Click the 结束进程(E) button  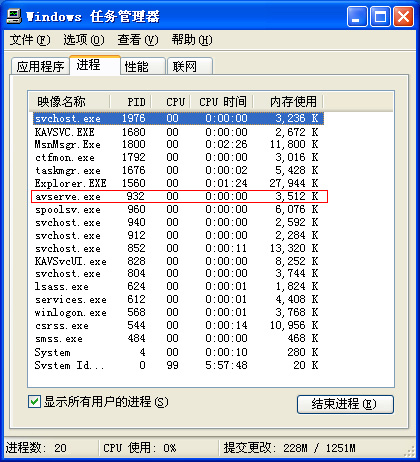[345, 404]
